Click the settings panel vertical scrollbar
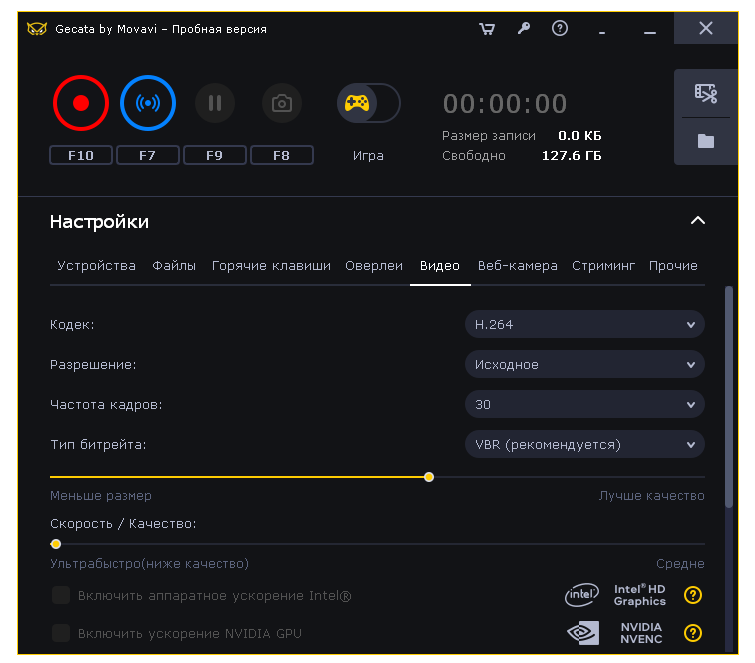Image resolution: width=755 pixels, height=663 pixels. (729, 397)
